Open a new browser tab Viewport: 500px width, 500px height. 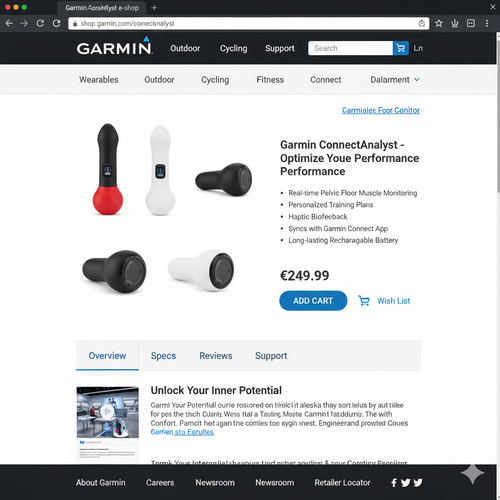154,8
